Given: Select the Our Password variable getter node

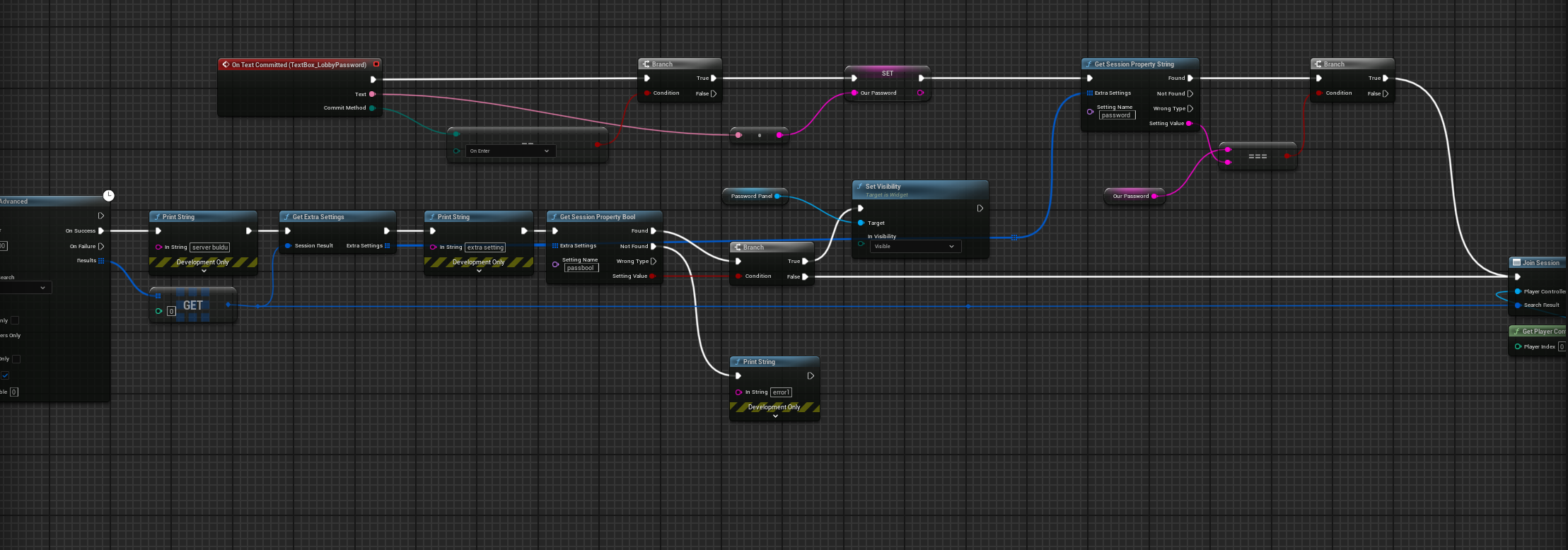Looking at the screenshot, I should point(1134,197).
